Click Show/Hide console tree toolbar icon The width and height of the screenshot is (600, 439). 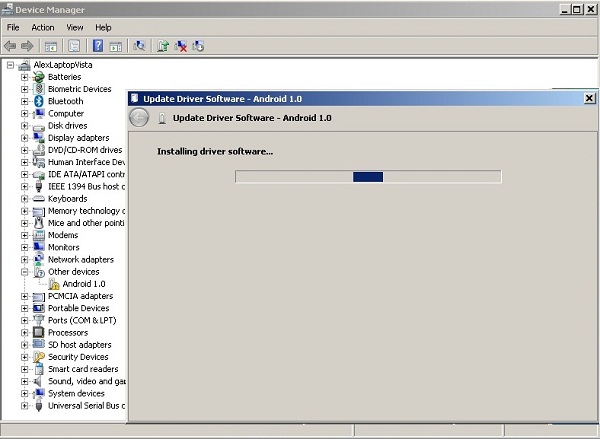tap(51, 46)
